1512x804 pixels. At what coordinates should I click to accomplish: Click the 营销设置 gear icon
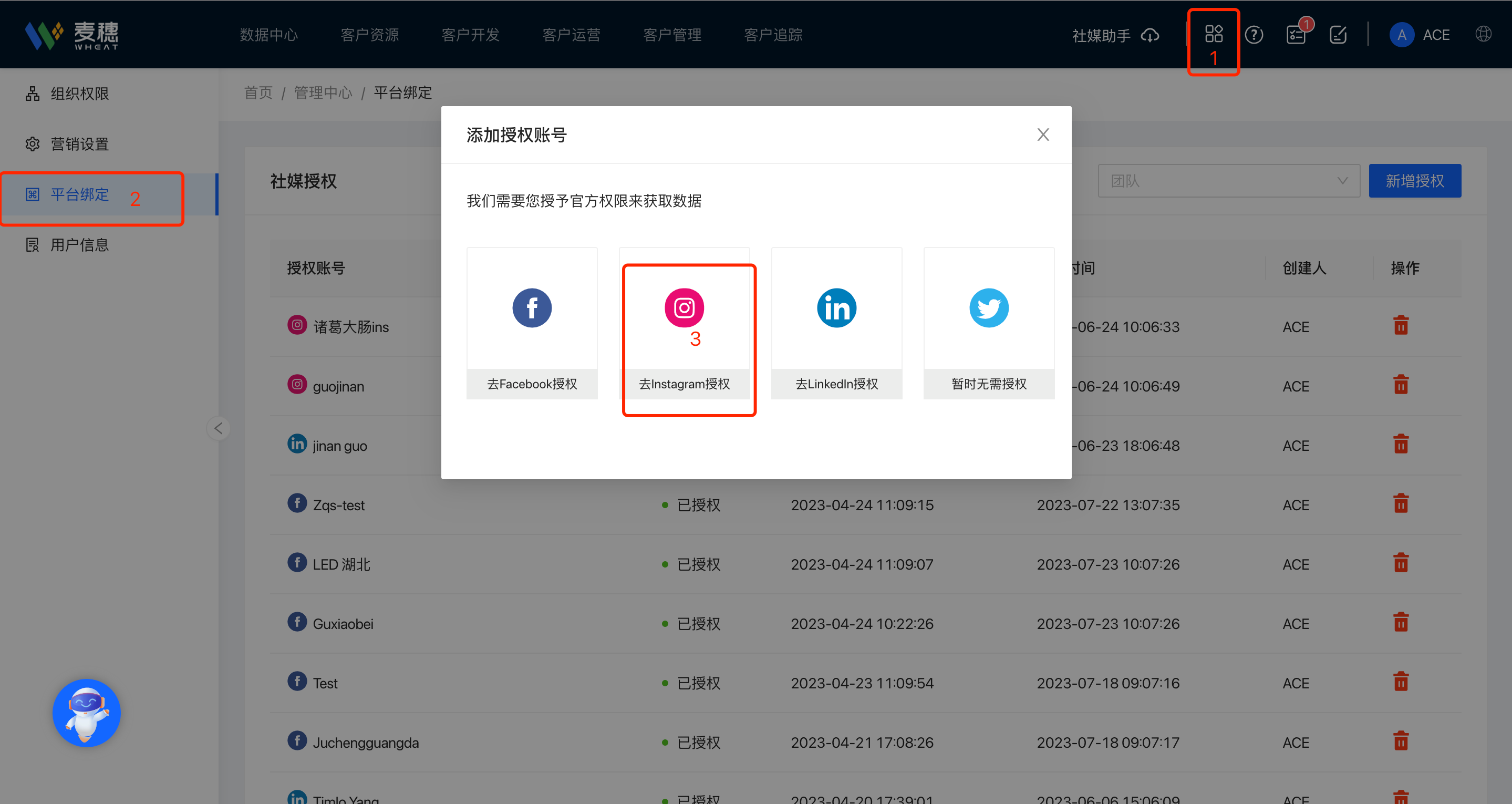[32, 144]
